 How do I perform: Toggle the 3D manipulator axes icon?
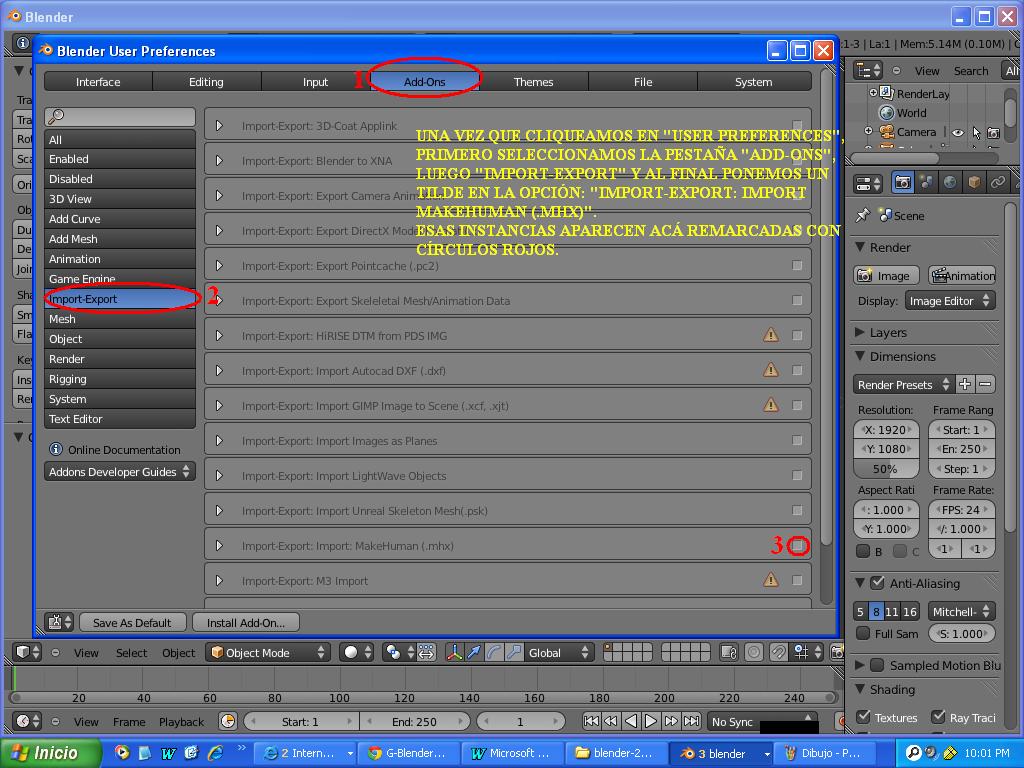pos(455,652)
